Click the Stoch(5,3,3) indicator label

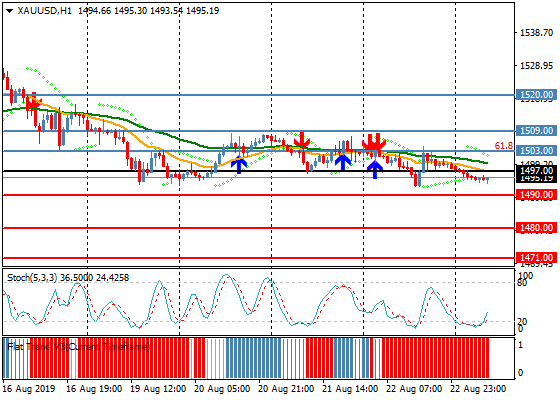pos(32,278)
